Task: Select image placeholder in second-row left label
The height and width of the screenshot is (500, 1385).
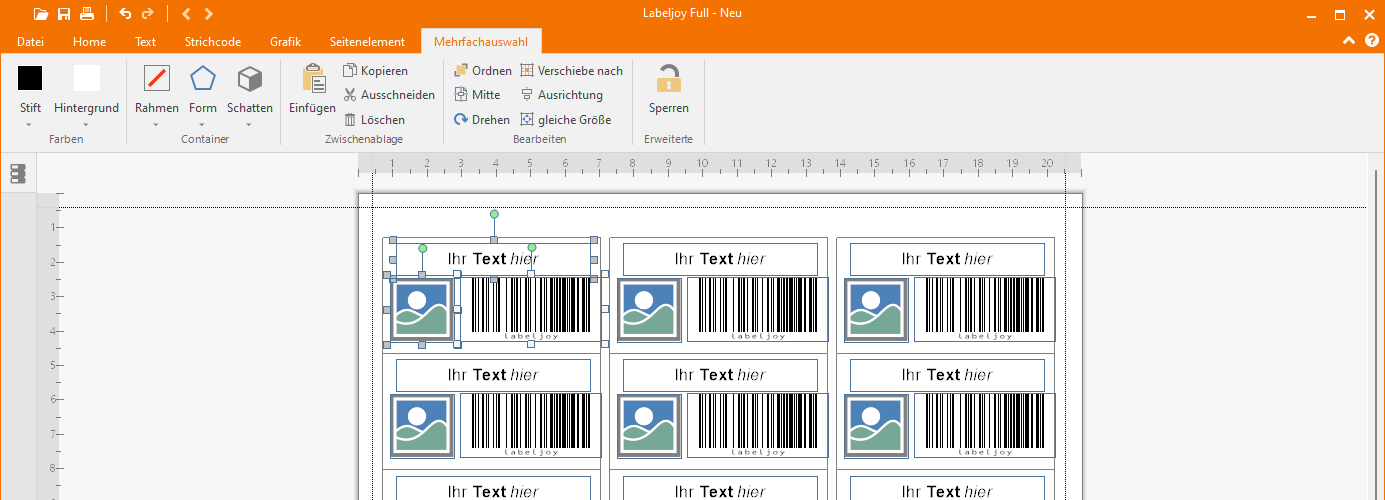Action: (x=422, y=426)
